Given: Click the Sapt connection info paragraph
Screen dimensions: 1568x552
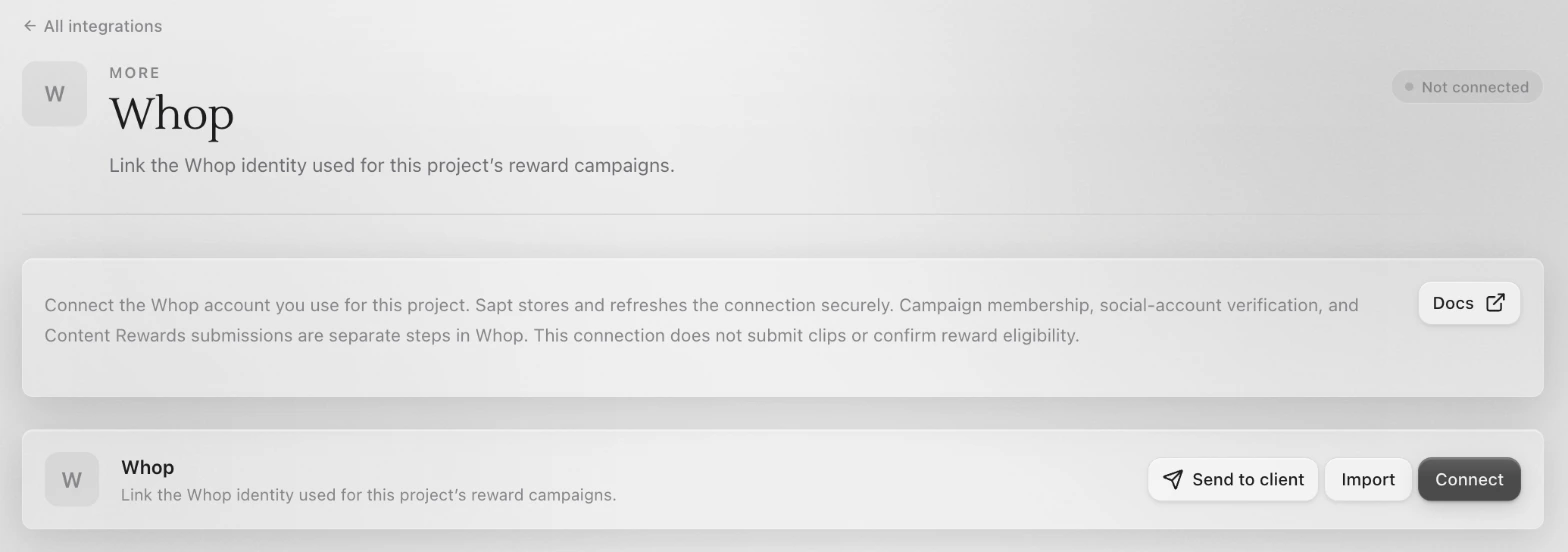Looking at the screenshot, I should click(x=701, y=320).
